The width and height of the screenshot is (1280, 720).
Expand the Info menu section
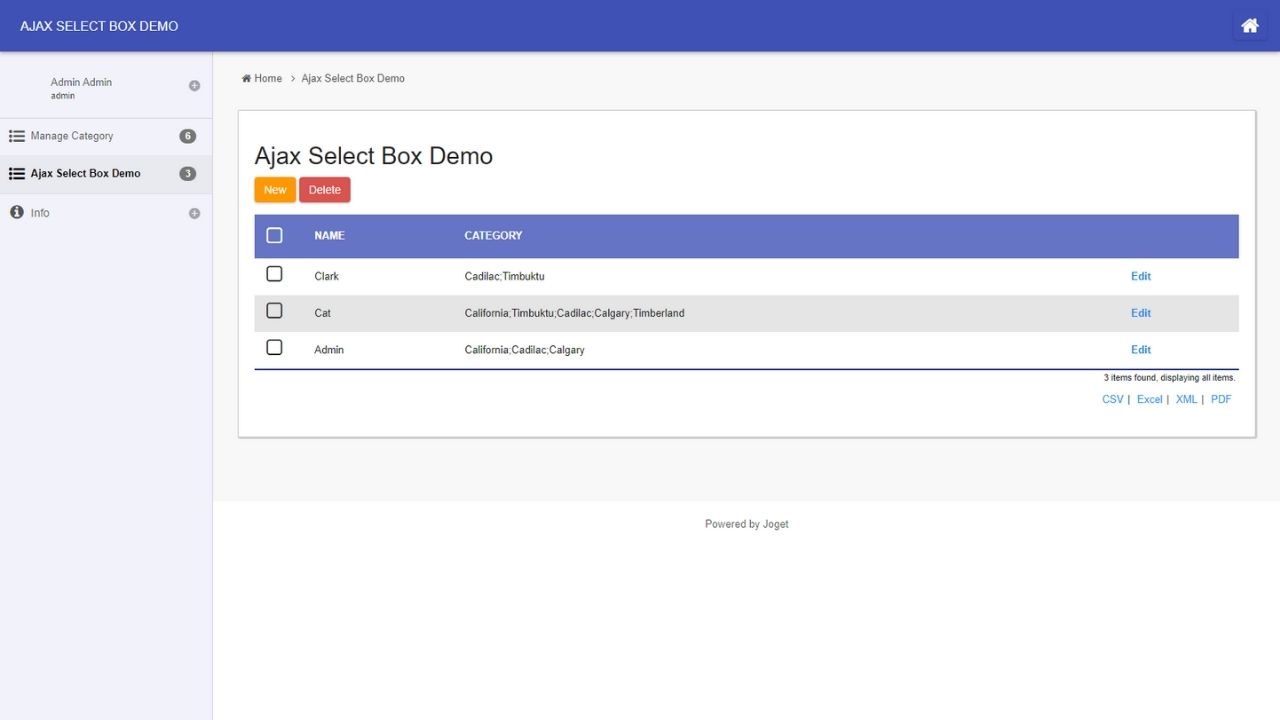[194, 213]
